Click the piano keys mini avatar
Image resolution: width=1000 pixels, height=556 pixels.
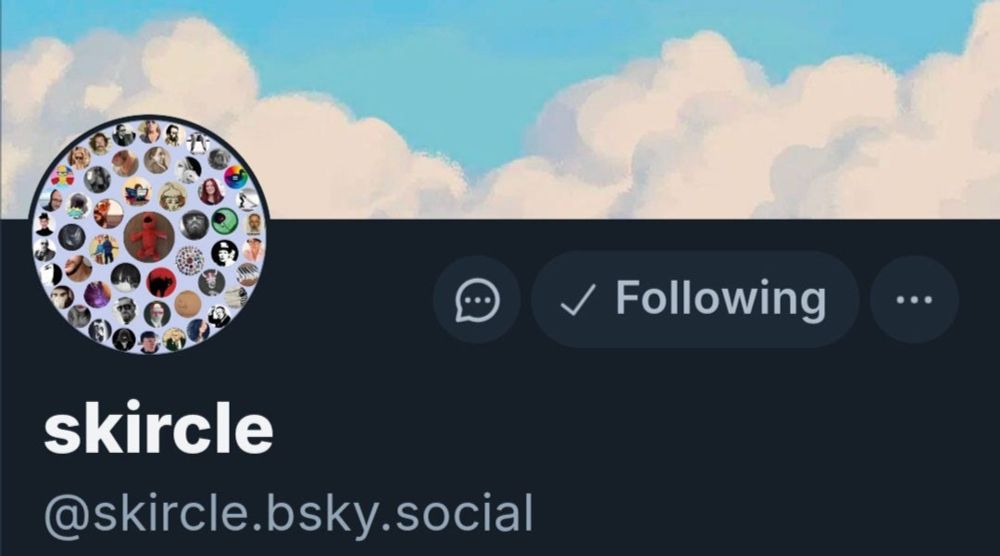point(247,274)
